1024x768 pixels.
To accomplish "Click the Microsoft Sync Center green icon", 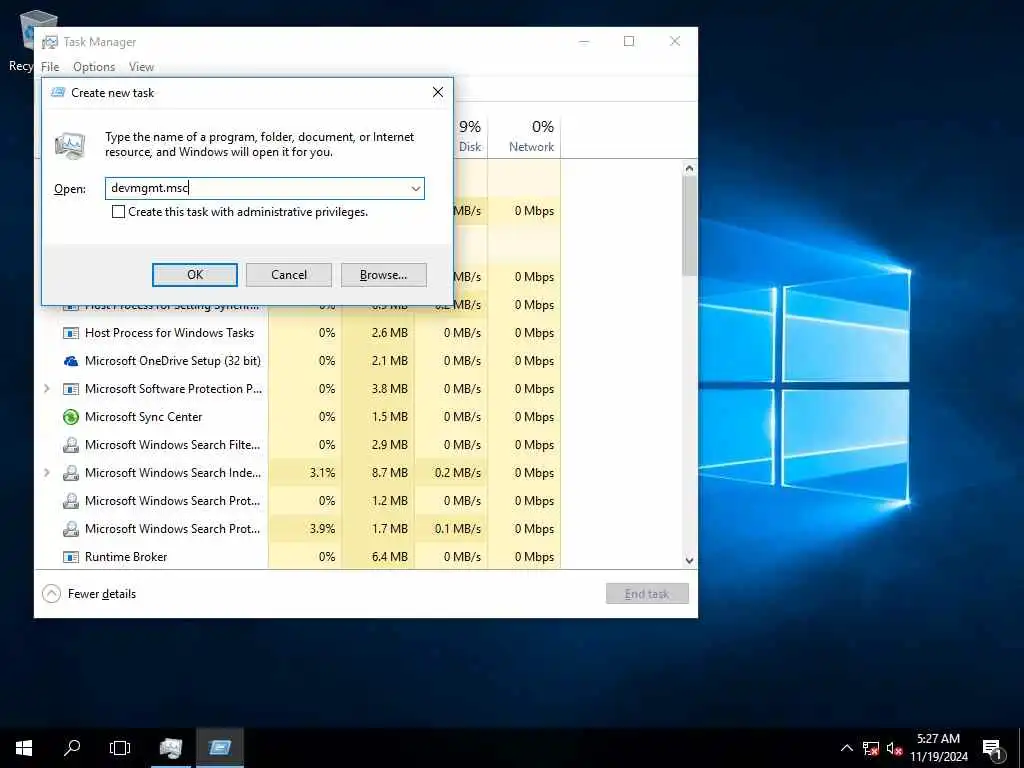I will (71, 417).
